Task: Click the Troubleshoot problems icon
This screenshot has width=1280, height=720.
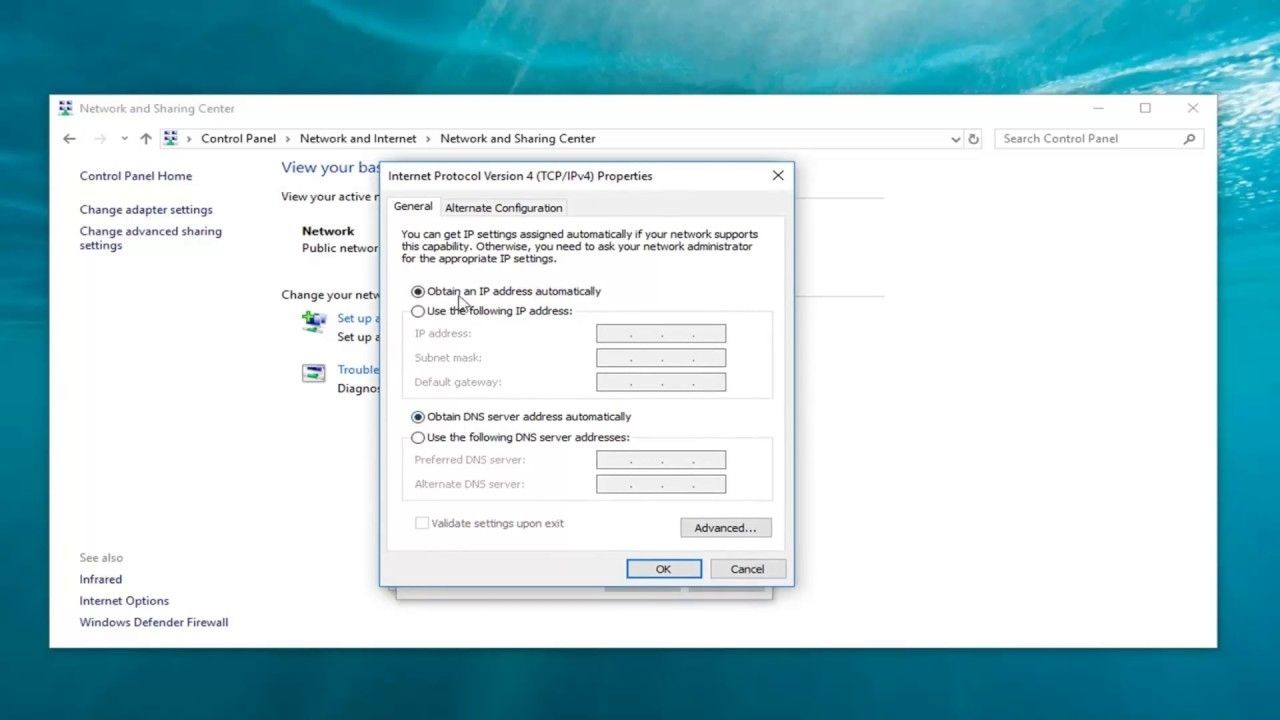Action: 314,374
